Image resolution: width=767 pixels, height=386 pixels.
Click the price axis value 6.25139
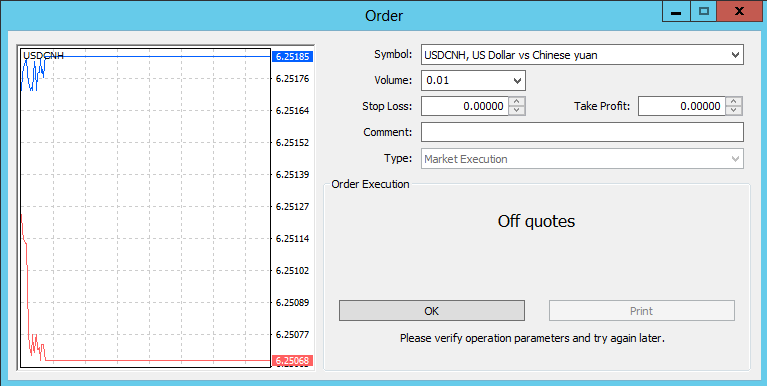click(293, 175)
